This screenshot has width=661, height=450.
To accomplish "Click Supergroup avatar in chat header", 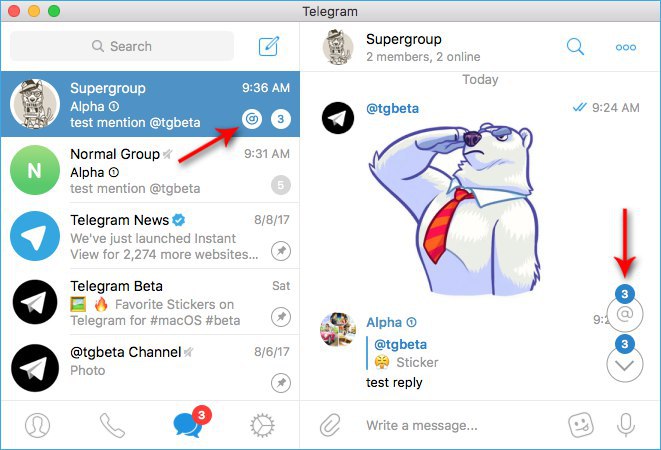I will [x=338, y=47].
